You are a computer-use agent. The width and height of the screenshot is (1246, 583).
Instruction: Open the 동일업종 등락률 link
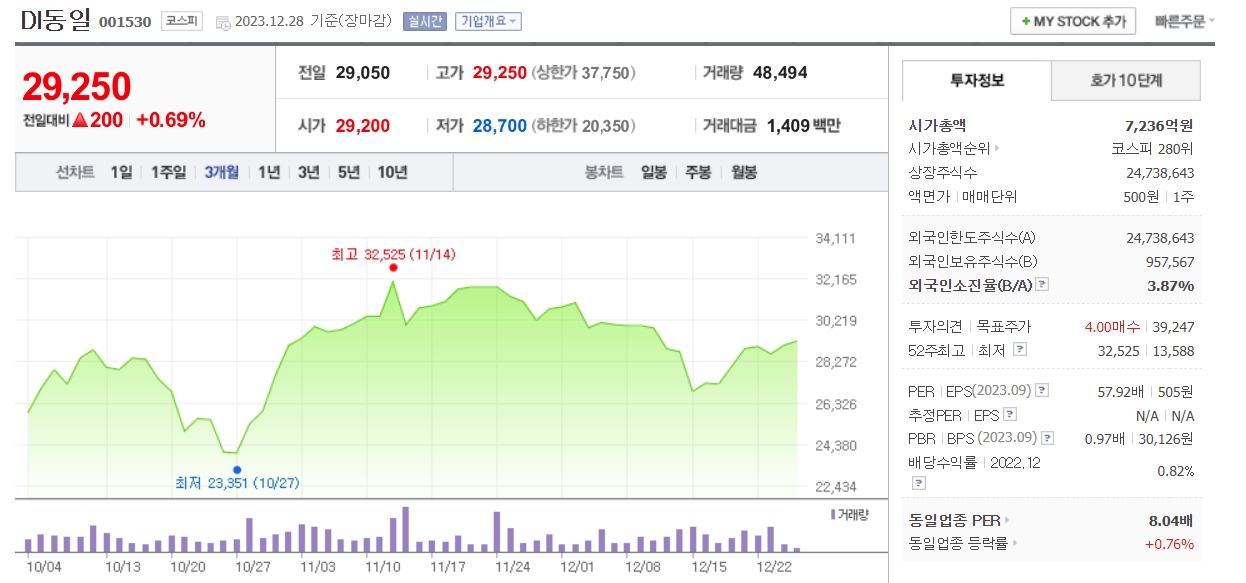pos(963,544)
